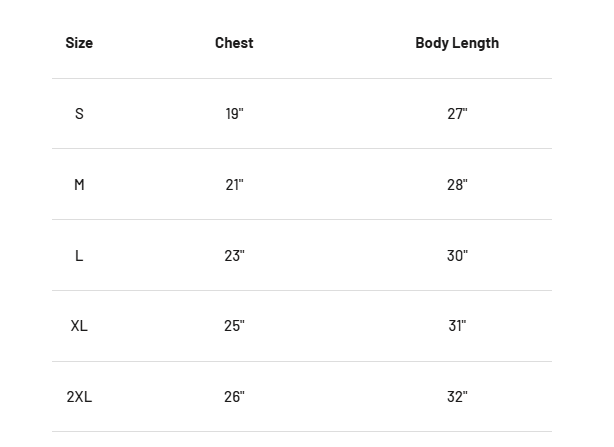The width and height of the screenshot is (614, 447).
Task: Click the 30" body length measurement
Action: (x=457, y=255)
